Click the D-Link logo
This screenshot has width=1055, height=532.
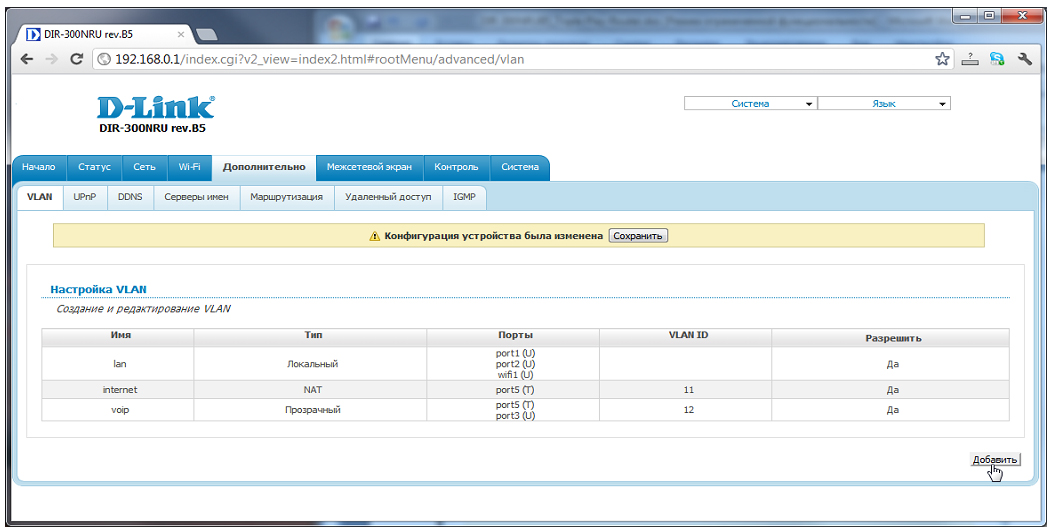155,108
